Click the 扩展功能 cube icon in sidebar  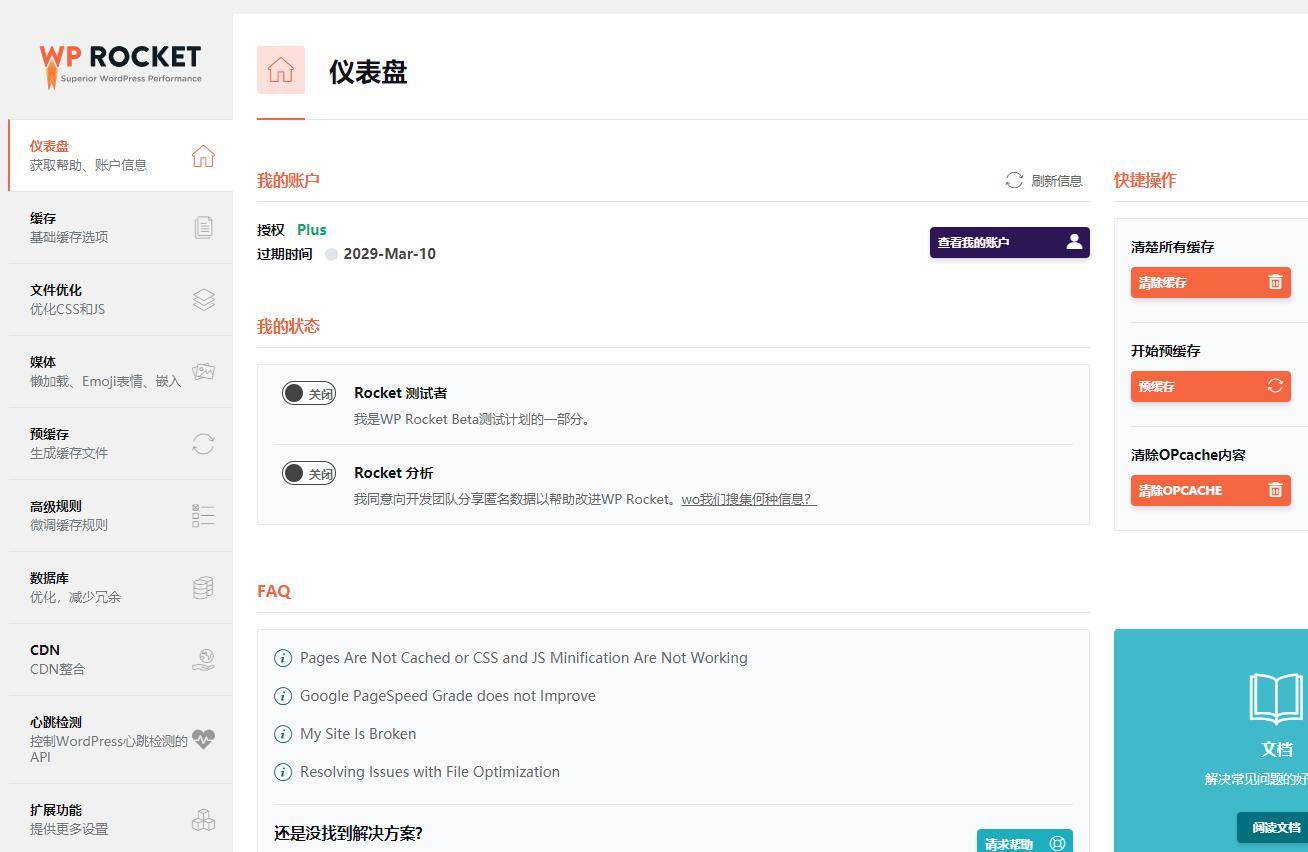tap(203, 819)
